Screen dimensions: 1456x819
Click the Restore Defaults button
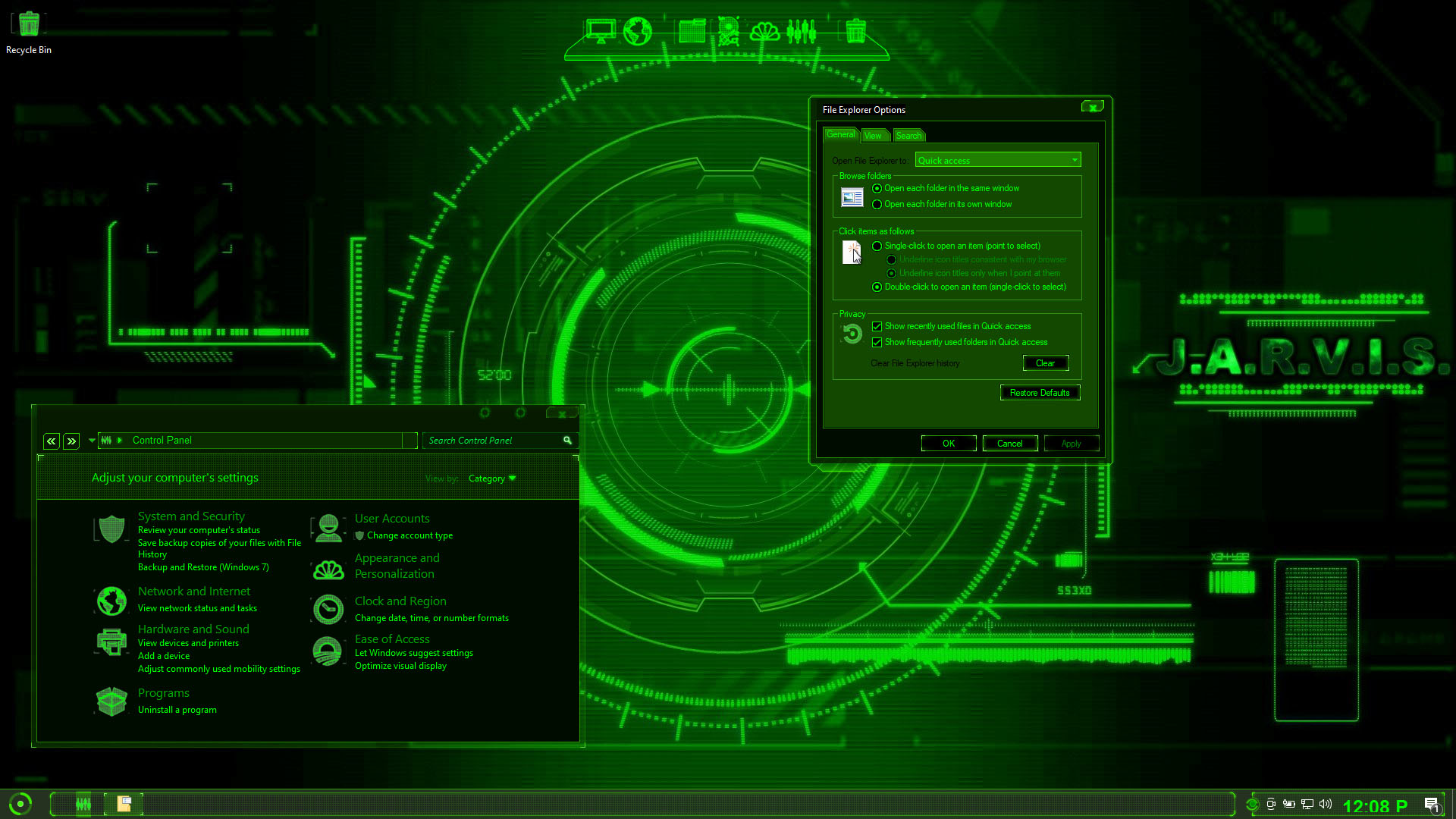[x=1040, y=393]
